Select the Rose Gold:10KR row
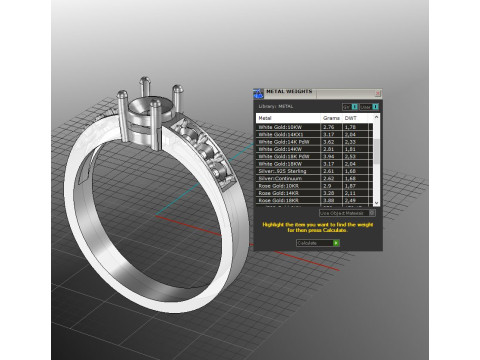 pos(314,186)
